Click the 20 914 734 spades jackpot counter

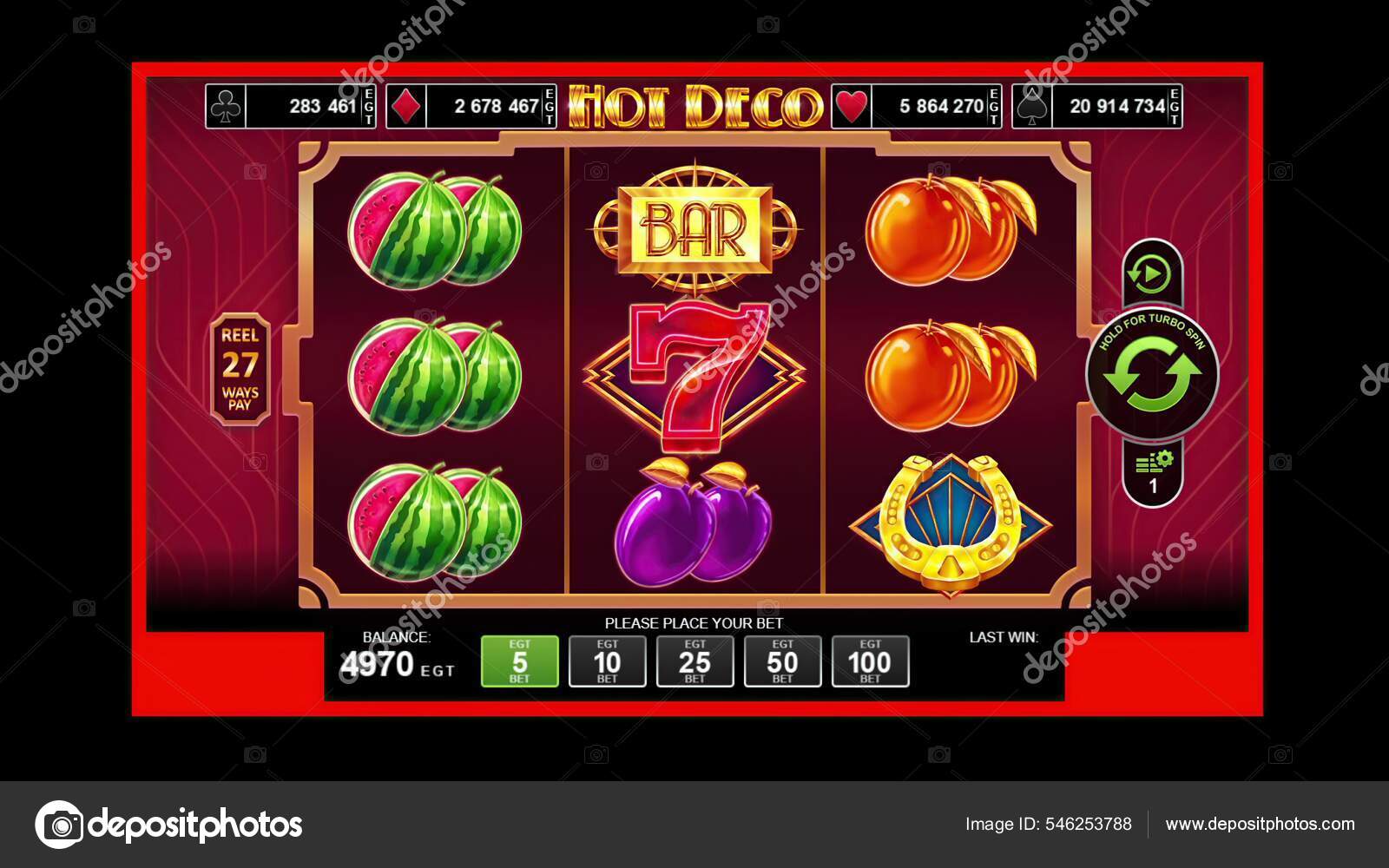[x=1116, y=107]
